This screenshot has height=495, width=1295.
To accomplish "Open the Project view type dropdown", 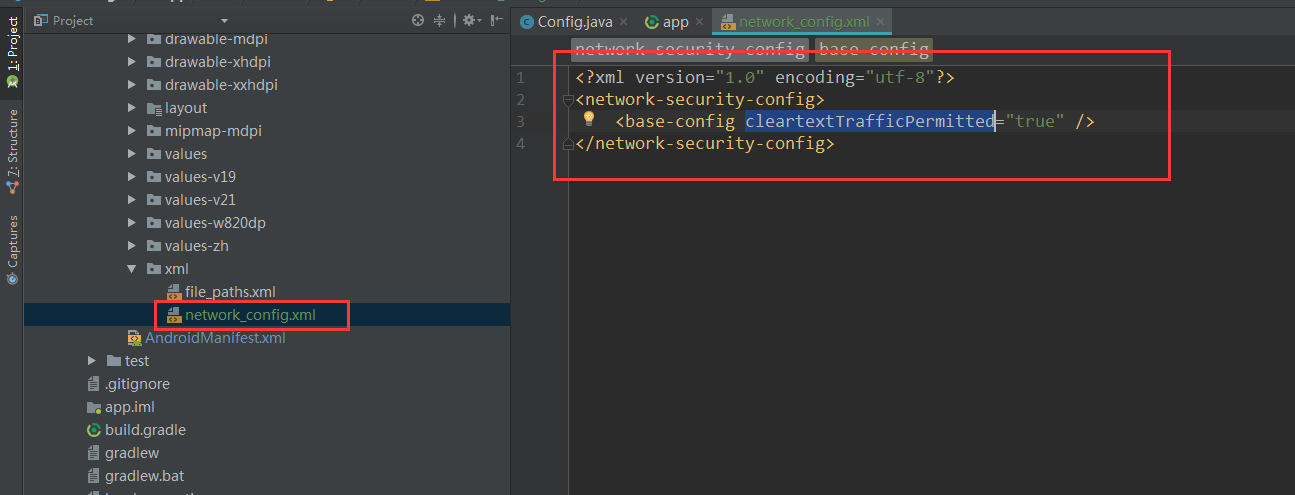I will [224, 20].
